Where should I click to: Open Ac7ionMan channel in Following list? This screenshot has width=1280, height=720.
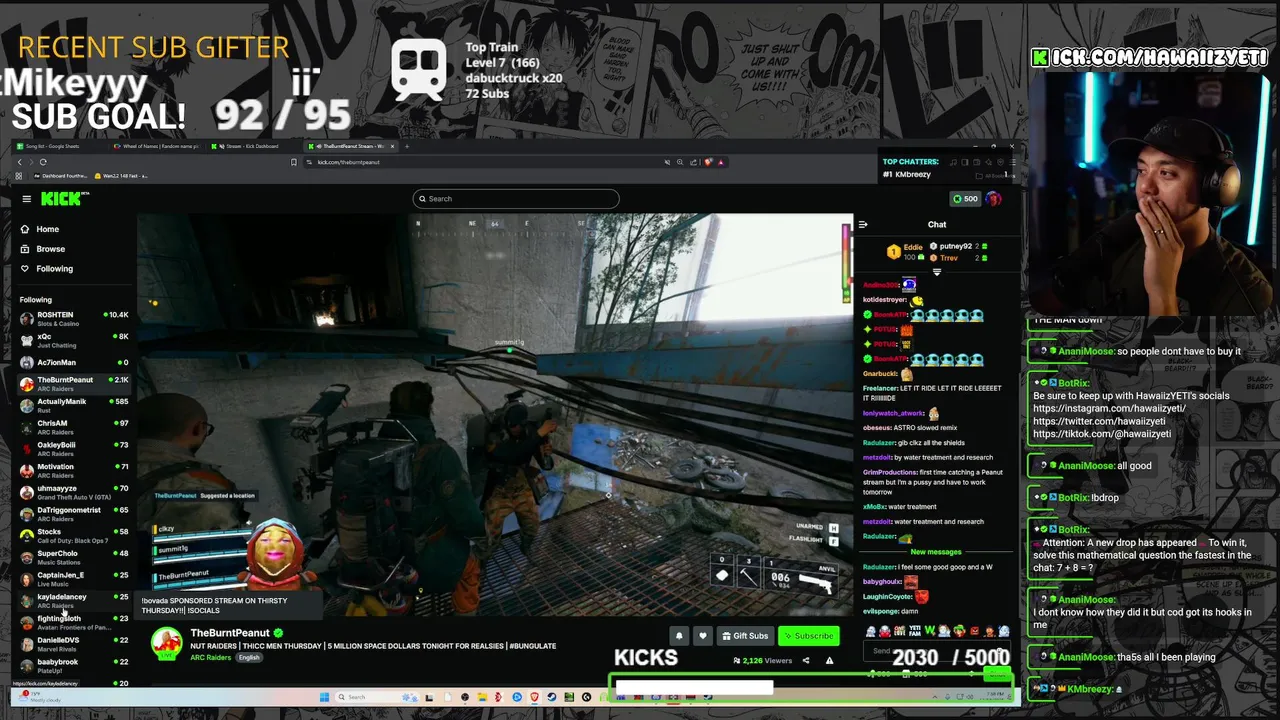point(75,362)
